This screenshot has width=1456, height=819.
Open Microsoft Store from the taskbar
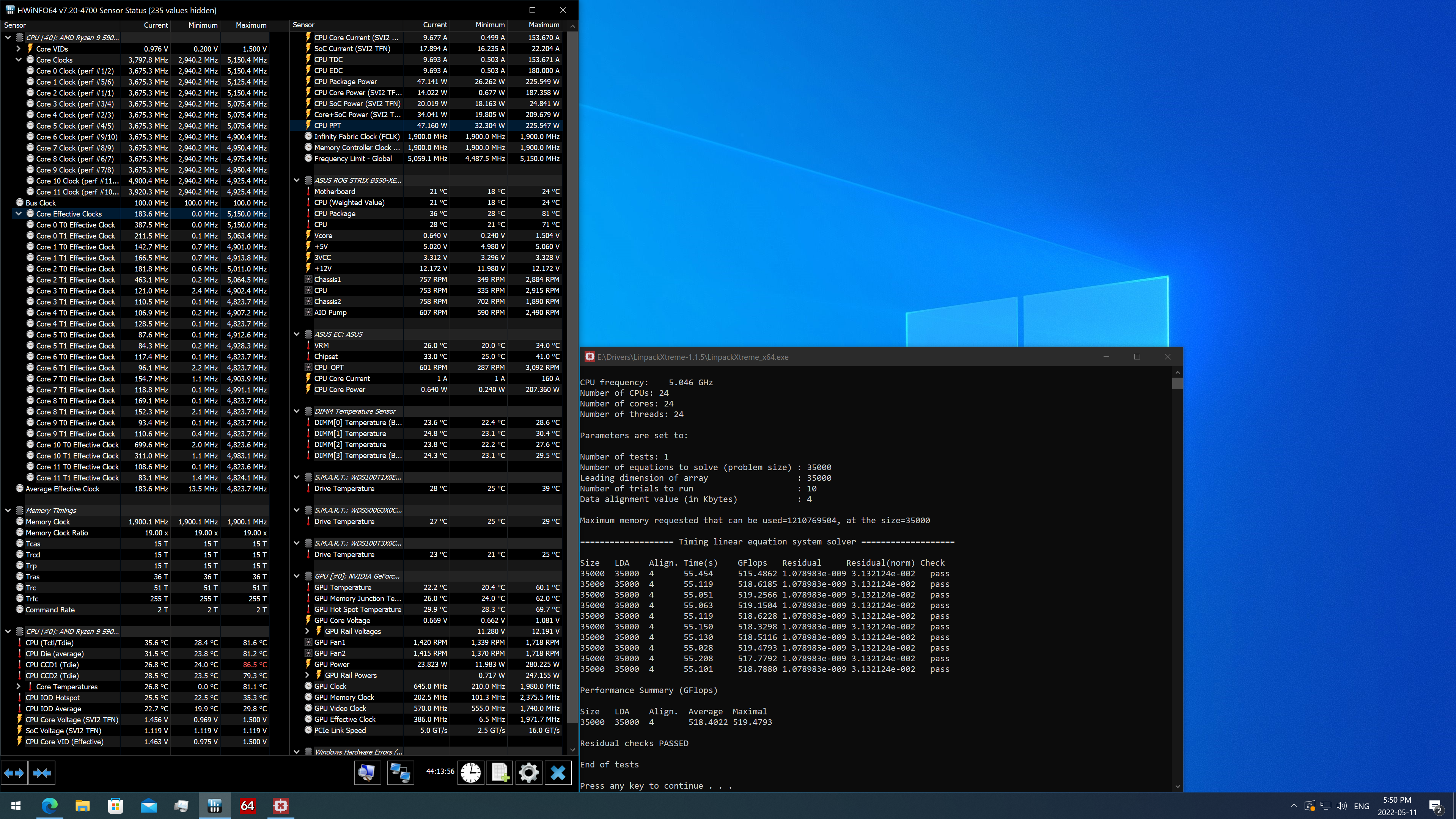tap(116, 806)
